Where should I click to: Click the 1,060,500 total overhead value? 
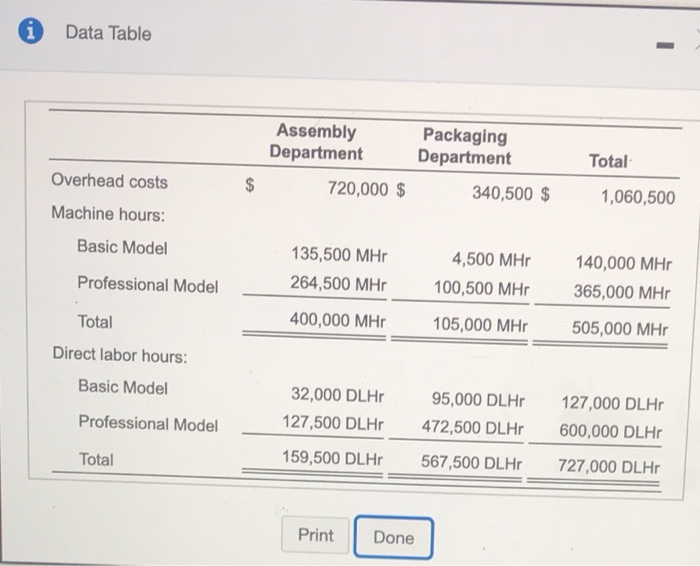(x=638, y=197)
